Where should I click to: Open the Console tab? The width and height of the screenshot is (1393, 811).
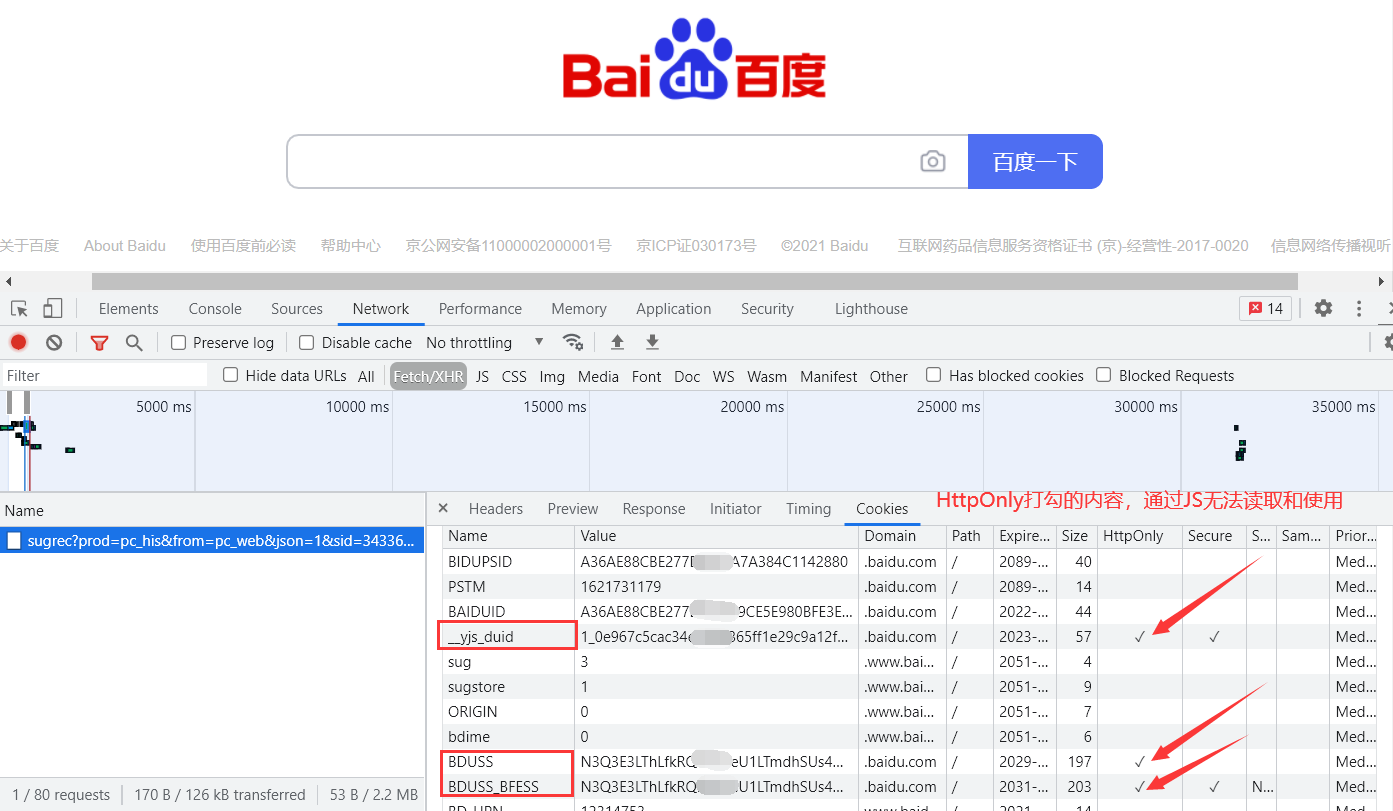(x=215, y=308)
